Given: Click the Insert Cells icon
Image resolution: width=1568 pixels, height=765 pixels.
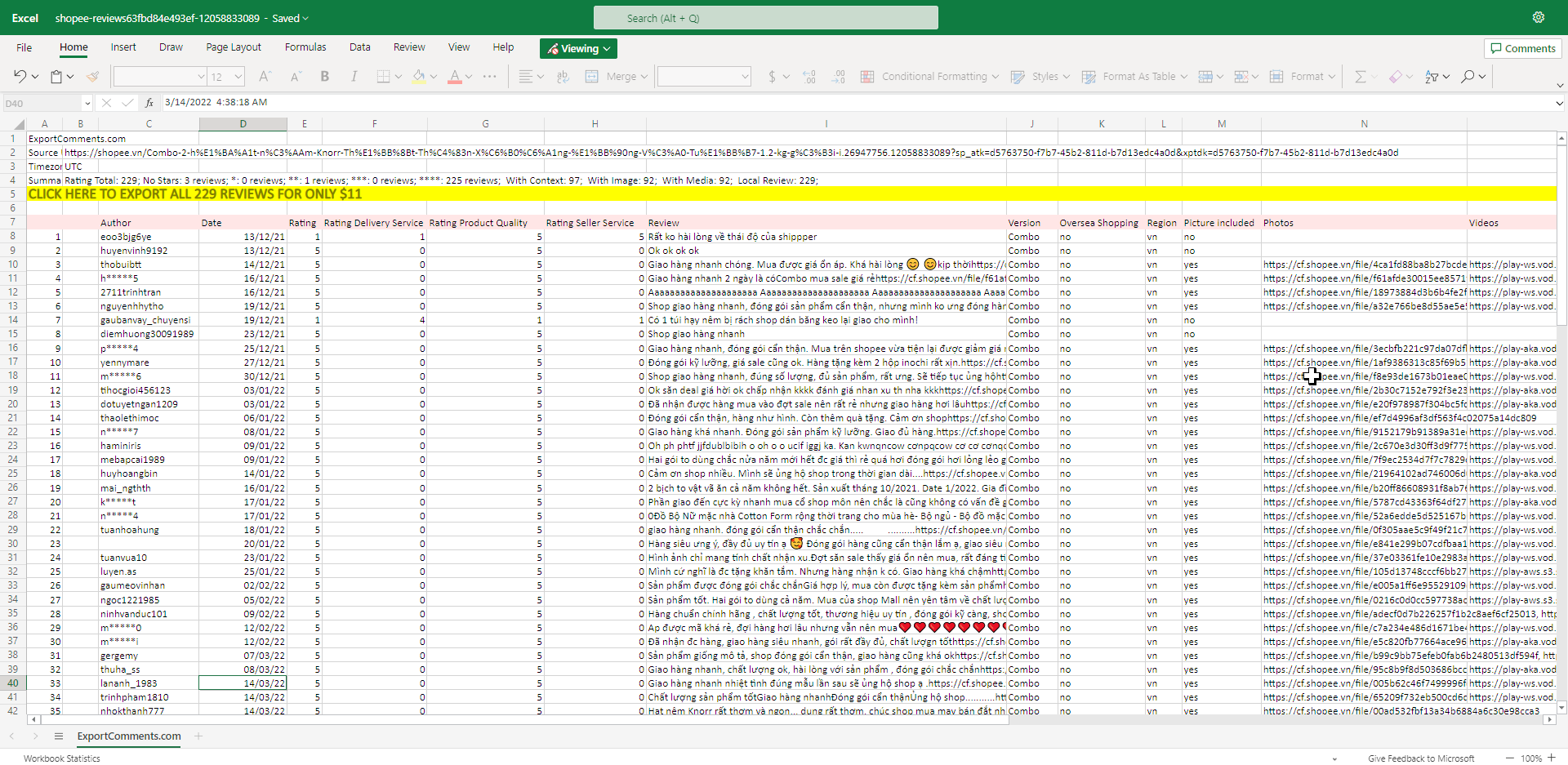Looking at the screenshot, I should [1205, 76].
